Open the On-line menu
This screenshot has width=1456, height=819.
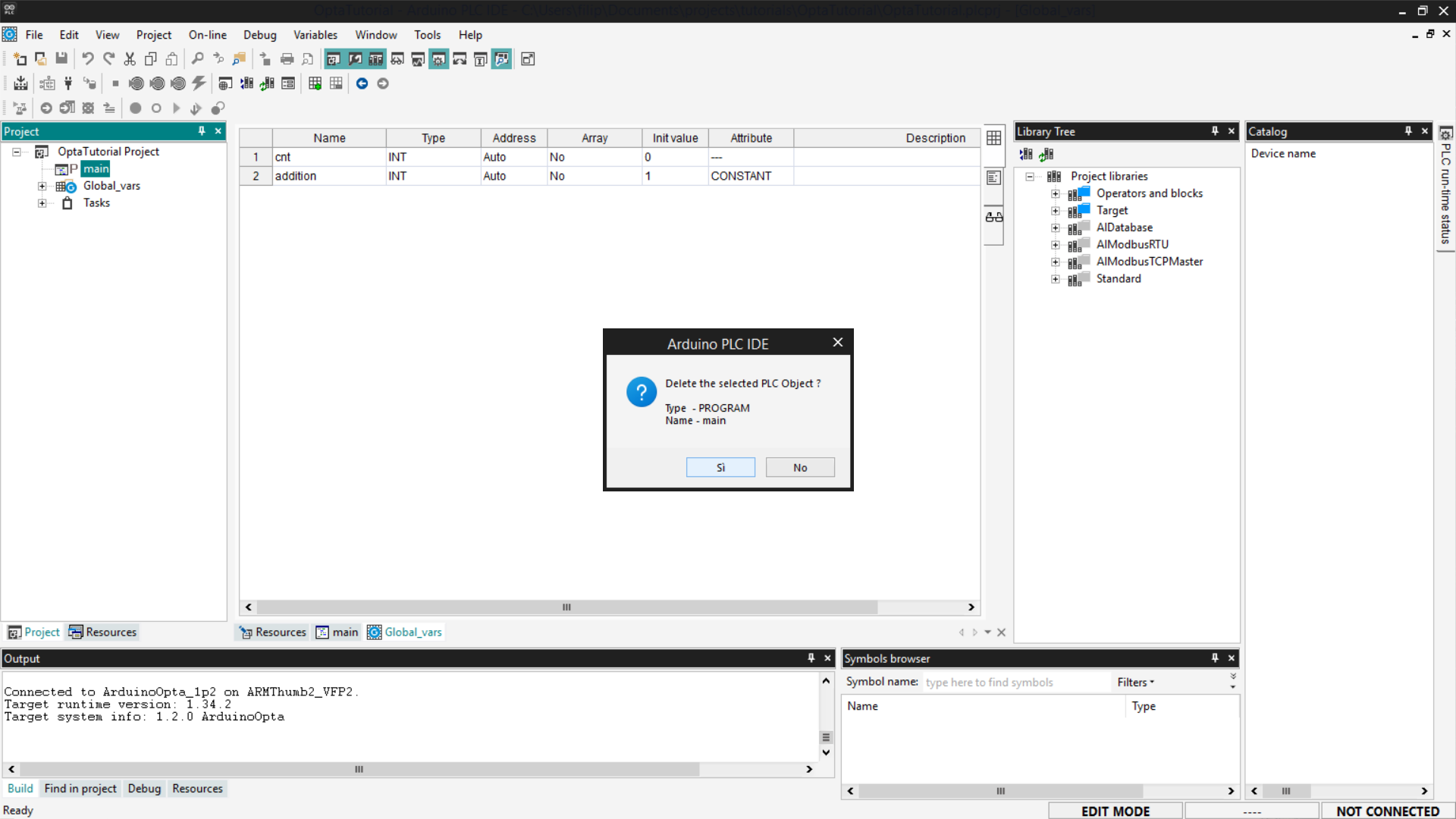point(207,35)
